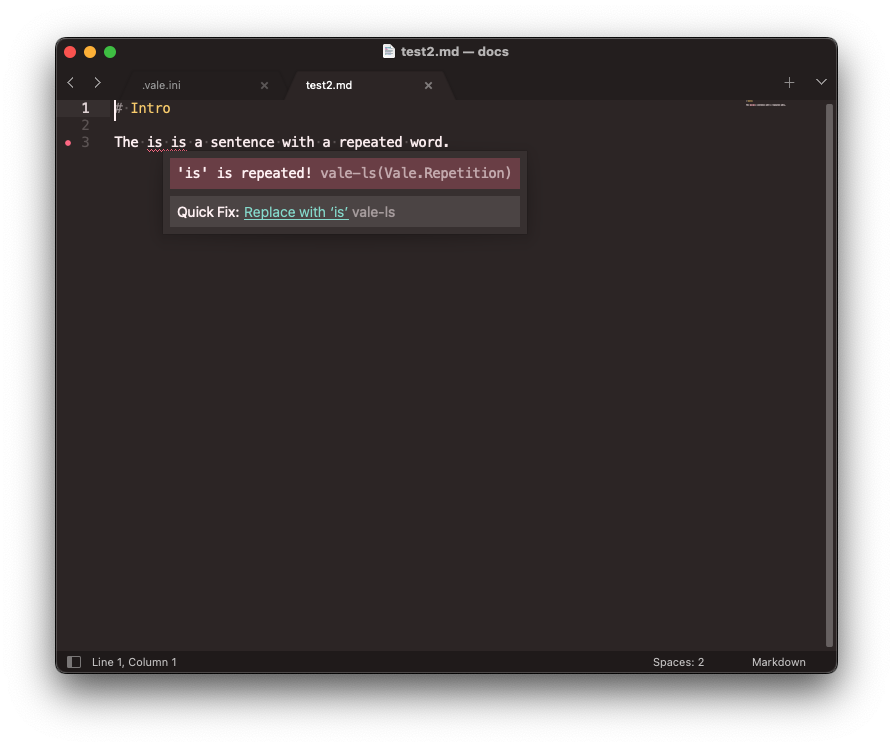Click the document icon in the title bar
The height and width of the screenshot is (747, 893).
pyautogui.click(x=389, y=52)
